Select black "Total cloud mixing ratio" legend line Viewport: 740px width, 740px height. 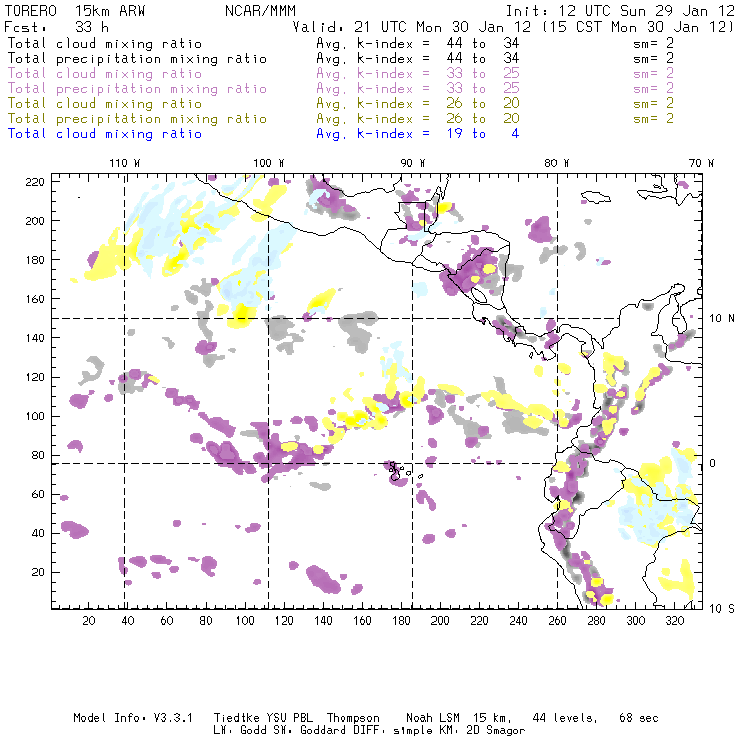tap(105, 43)
